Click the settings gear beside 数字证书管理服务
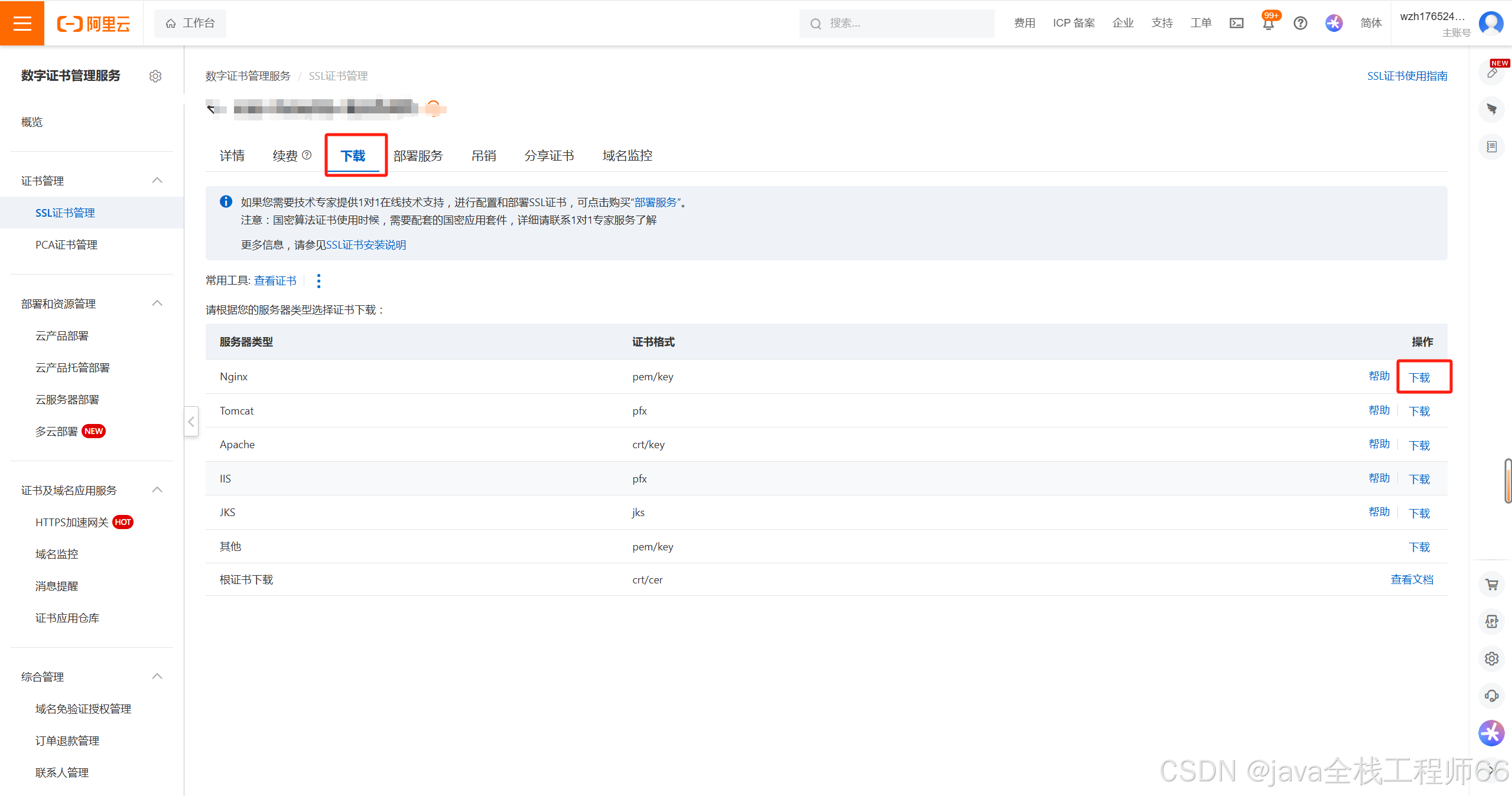Image resolution: width=1512 pixels, height=796 pixels. coord(155,76)
